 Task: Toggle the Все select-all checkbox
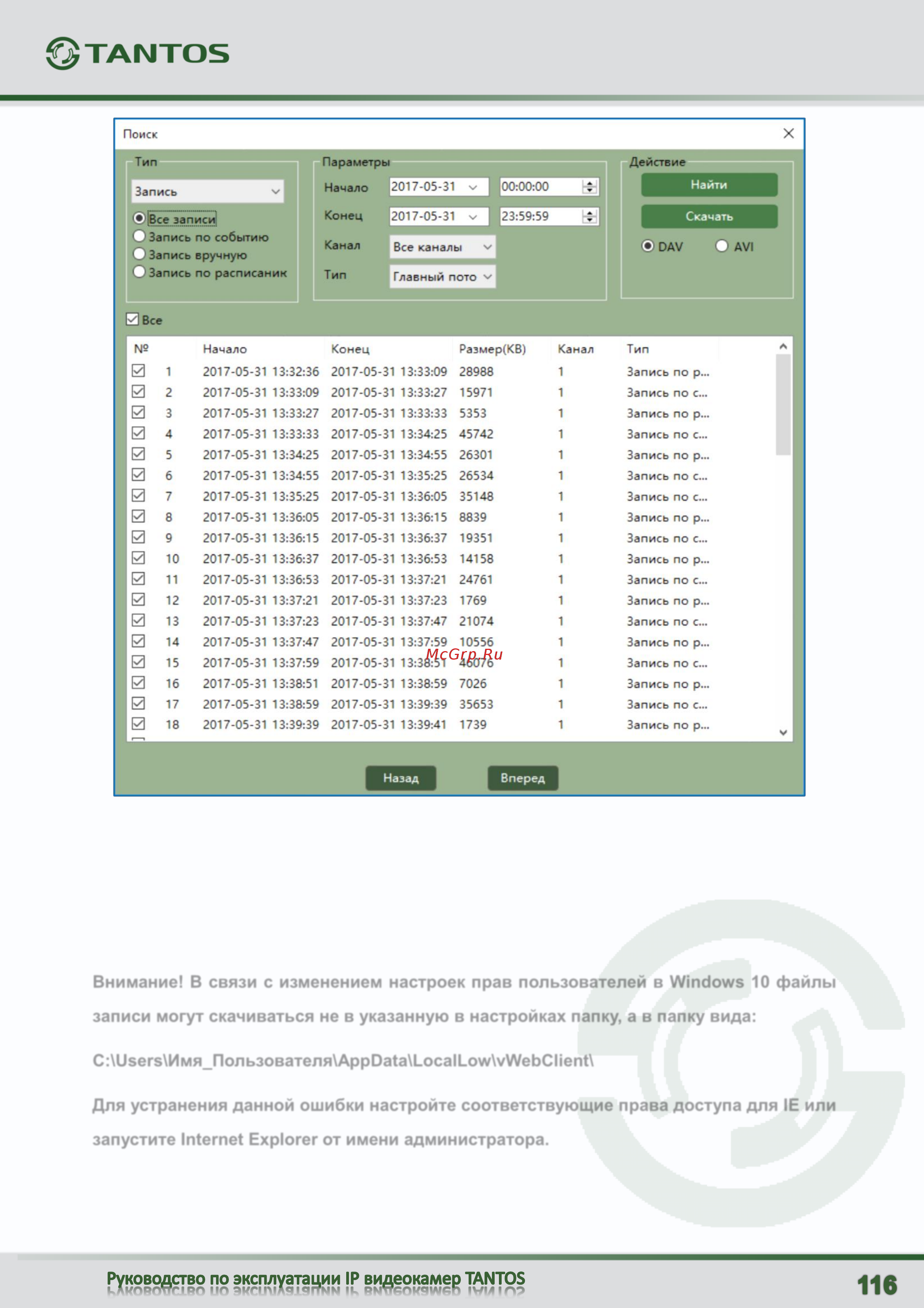tap(132, 319)
